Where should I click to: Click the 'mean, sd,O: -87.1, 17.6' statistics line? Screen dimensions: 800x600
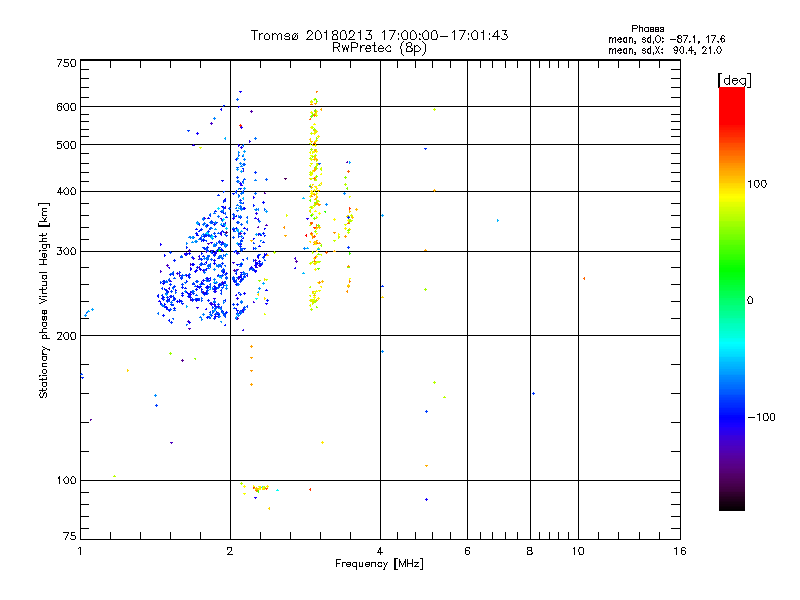[x=666, y=39]
